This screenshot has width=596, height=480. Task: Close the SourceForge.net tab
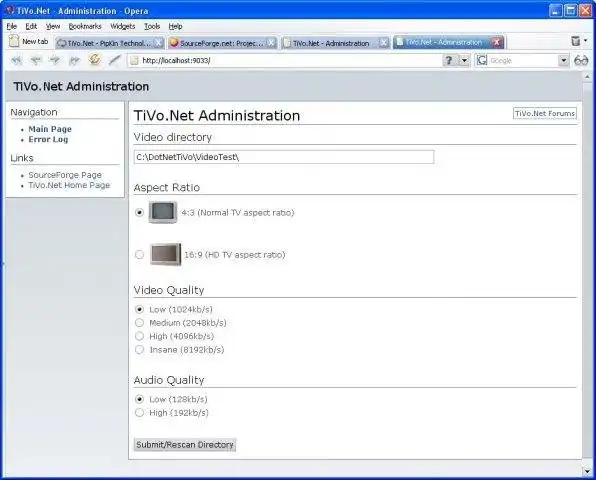[271, 43]
